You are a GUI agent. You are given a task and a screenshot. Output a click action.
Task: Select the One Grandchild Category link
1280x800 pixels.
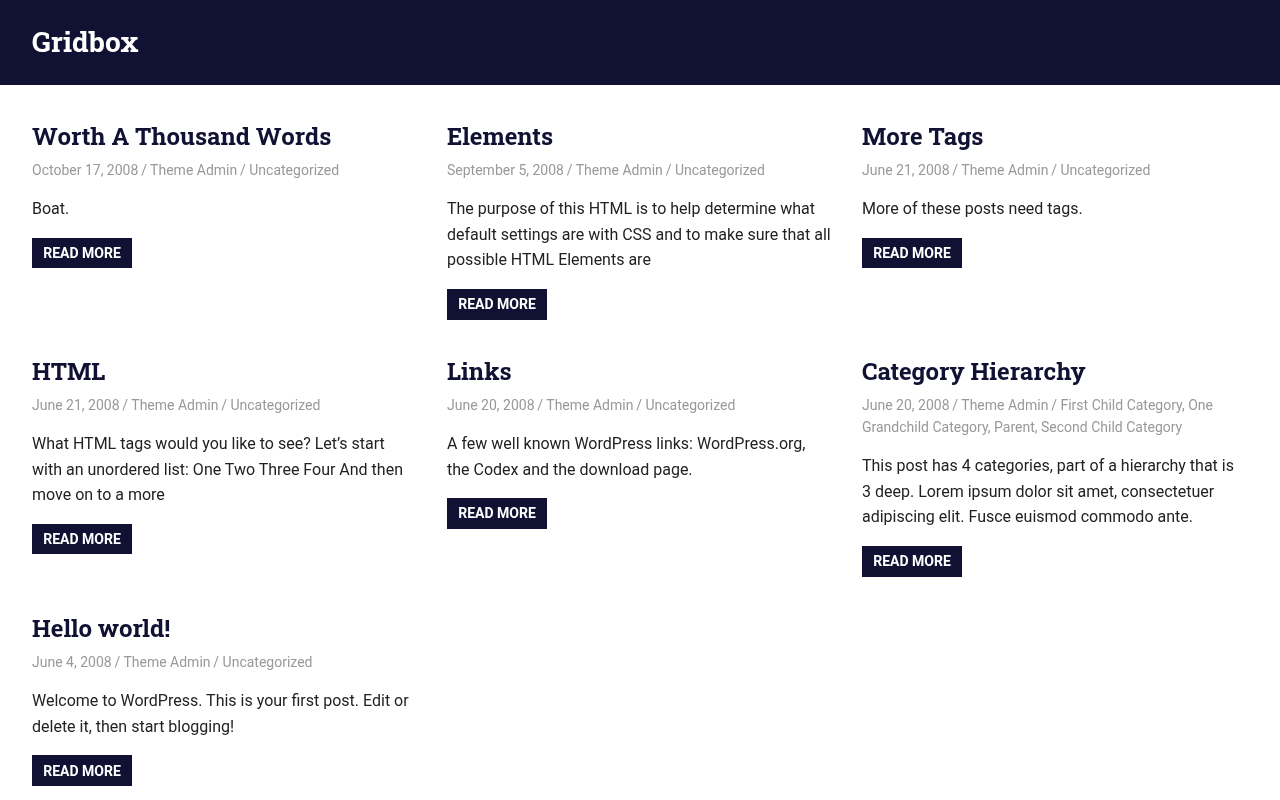[x=1037, y=416]
